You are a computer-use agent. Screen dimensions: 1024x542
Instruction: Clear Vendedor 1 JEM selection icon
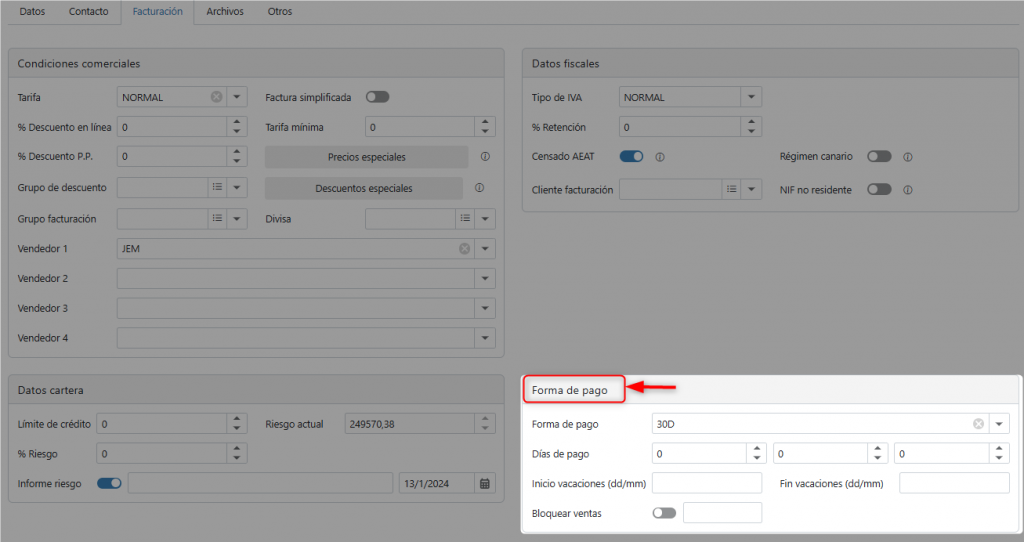(465, 249)
